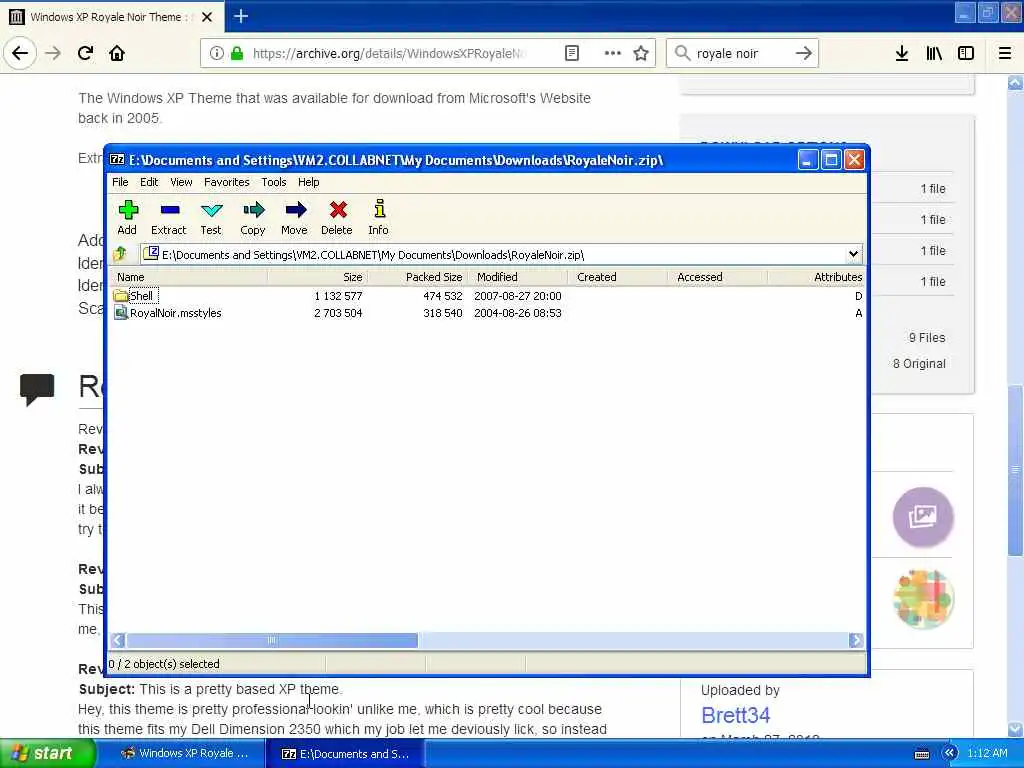Click the tray keyboard icon

pos(922,754)
